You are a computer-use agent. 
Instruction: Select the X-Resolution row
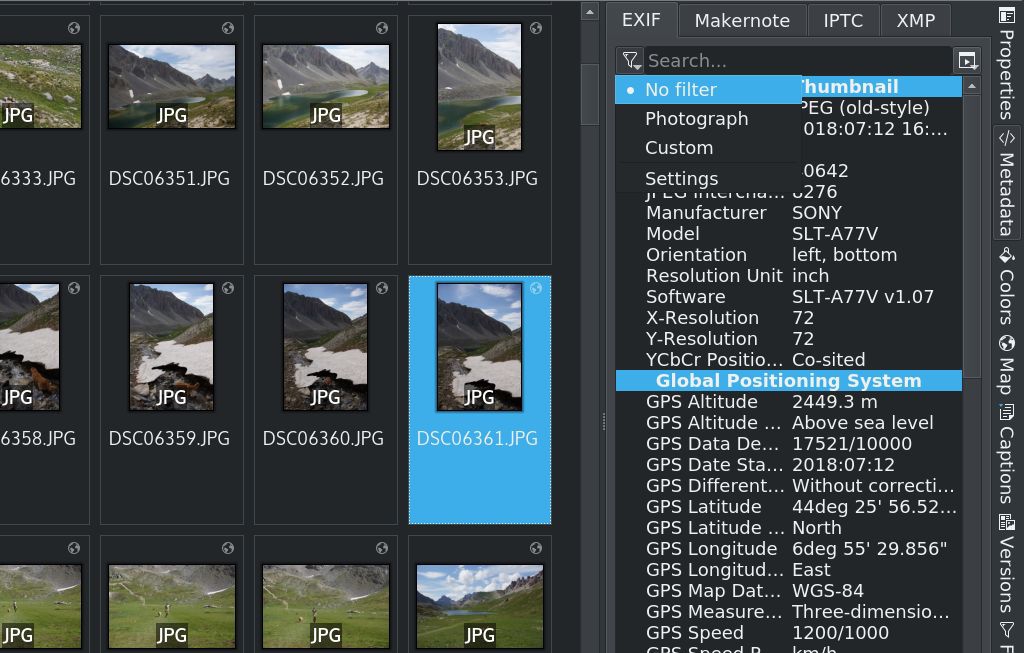(788, 317)
